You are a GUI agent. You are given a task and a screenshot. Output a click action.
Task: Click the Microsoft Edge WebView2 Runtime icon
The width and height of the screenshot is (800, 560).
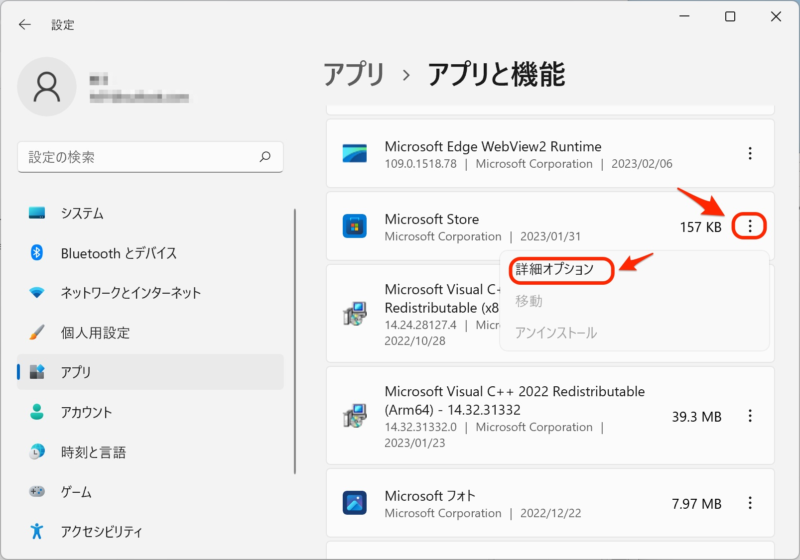tap(355, 154)
